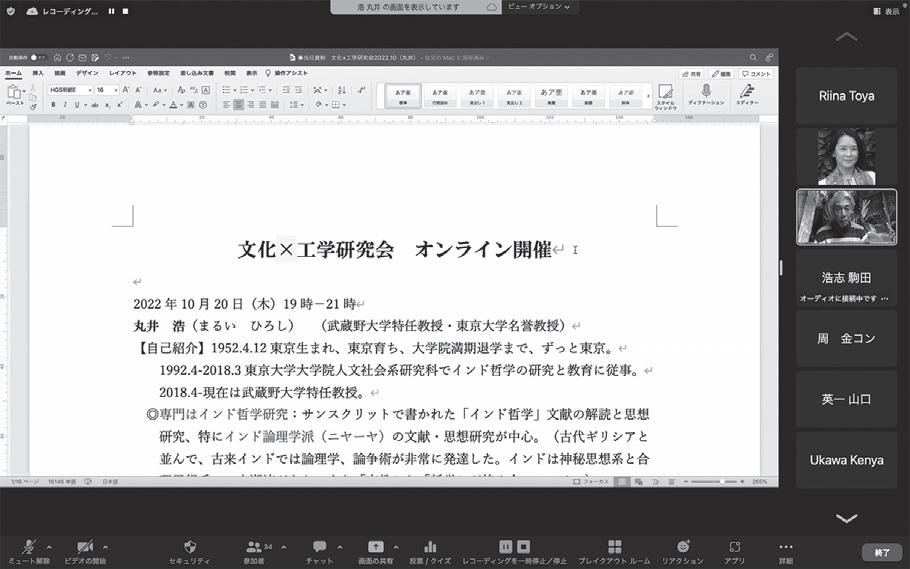The height and width of the screenshot is (569, 910).
Task: Toggle strikethrough formatting
Action: 95,105
